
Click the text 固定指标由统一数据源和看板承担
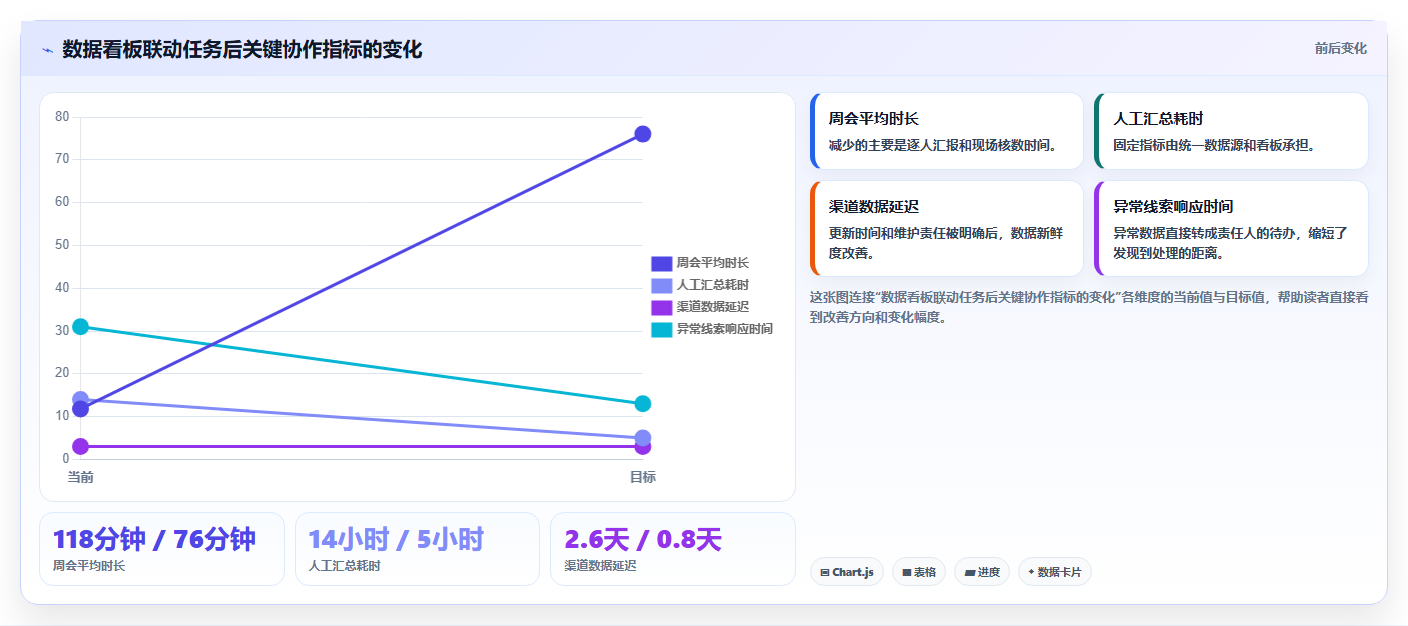click(x=1214, y=145)
